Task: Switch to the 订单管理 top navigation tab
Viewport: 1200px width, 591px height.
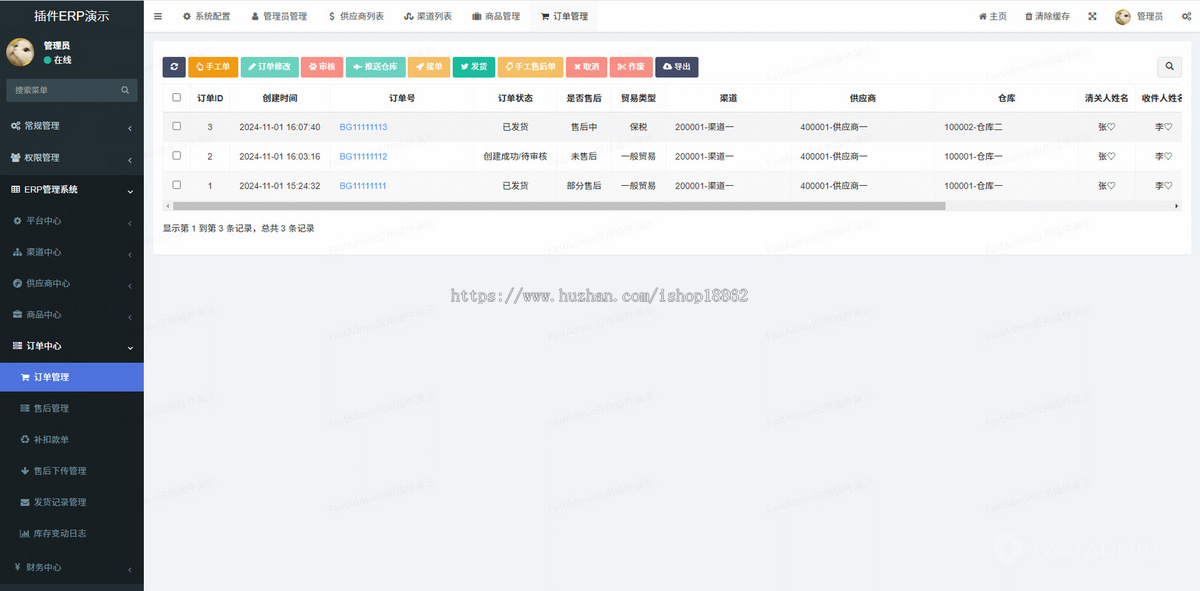Action: click(565, 16)
